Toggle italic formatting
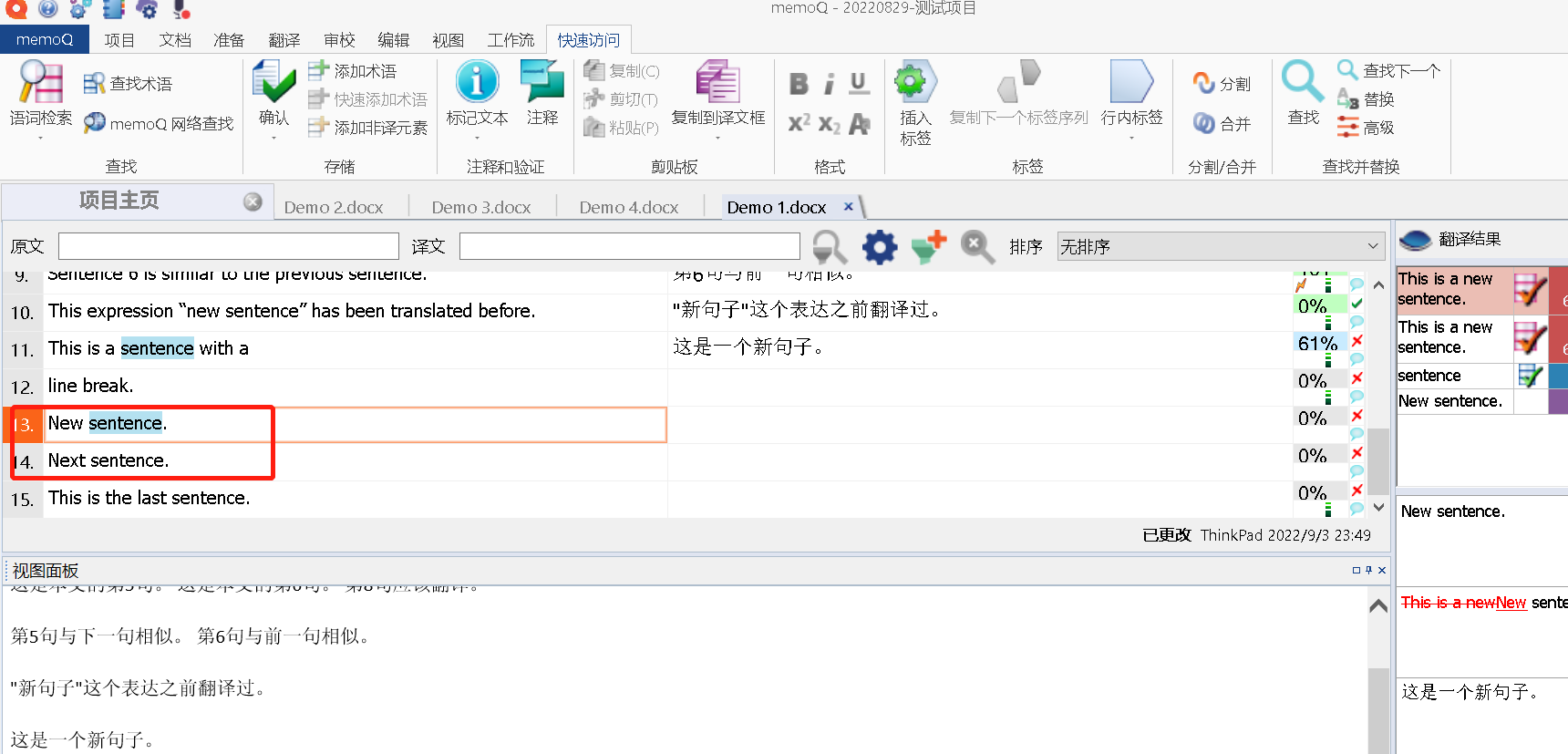This screenshot has width=1568, height=754. point(829,84)
